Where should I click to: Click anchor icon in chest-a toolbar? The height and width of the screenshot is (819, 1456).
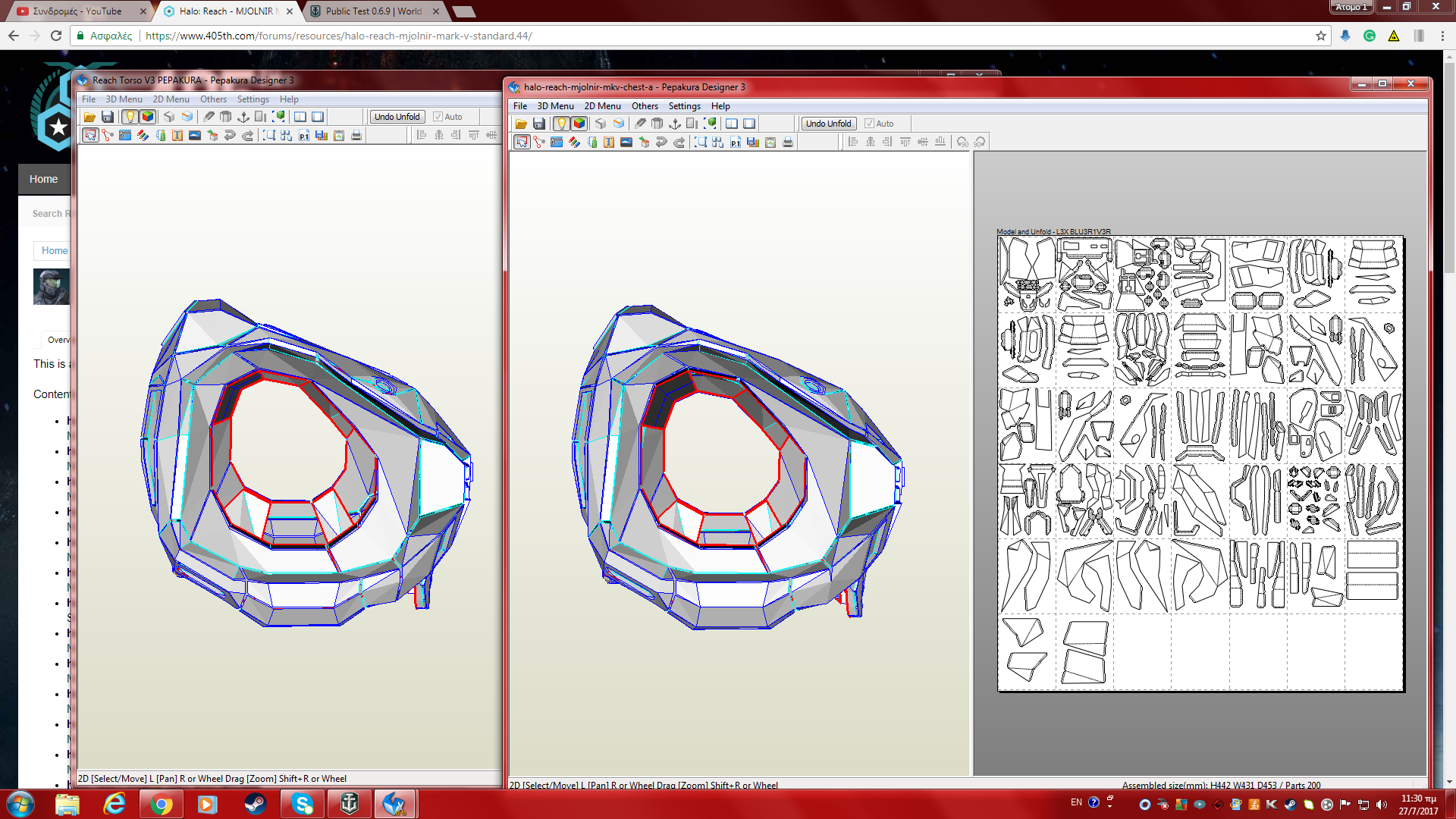point(675,124)
